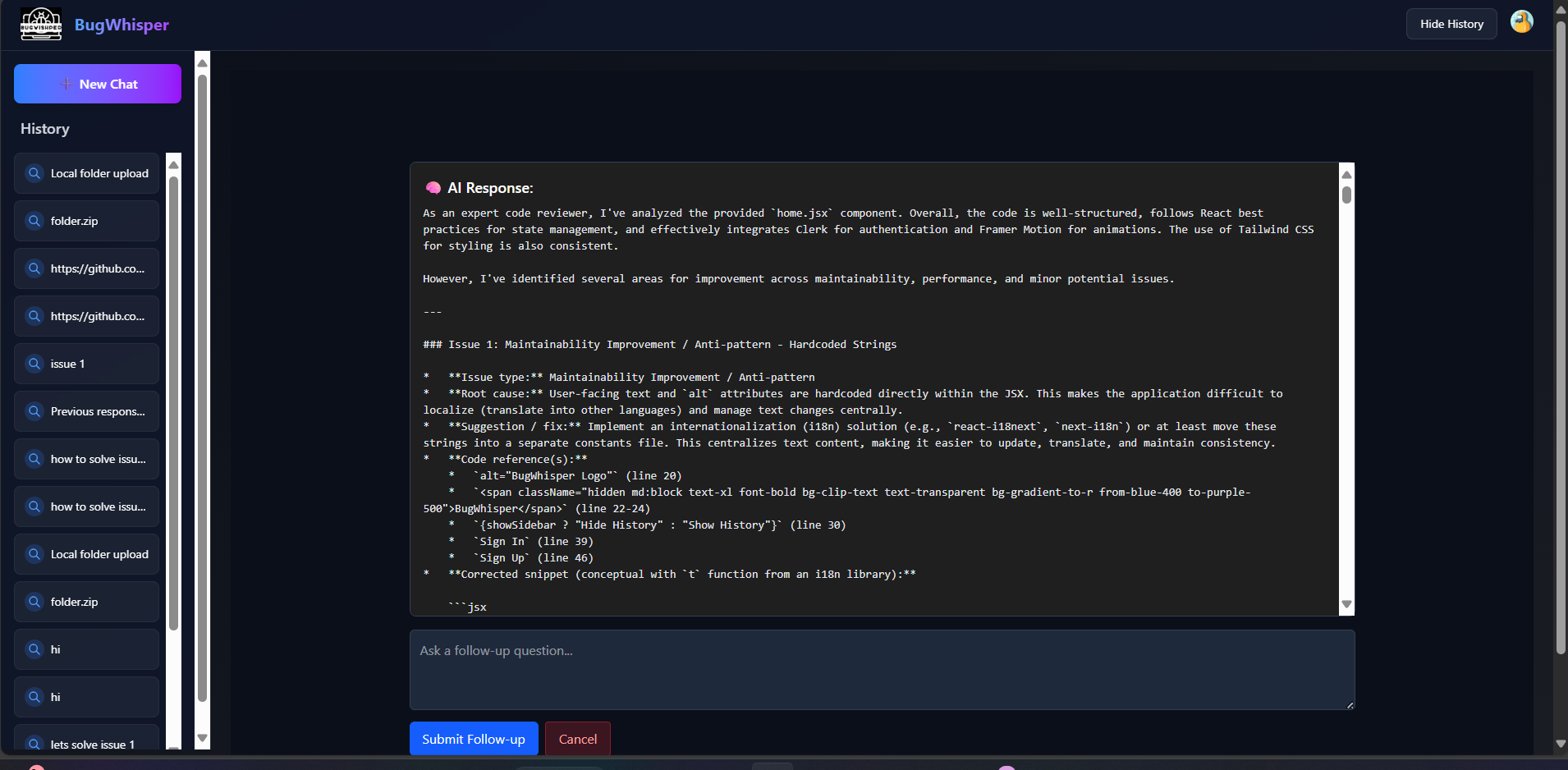Click the AI Response panel's scroll-up arrow
1568x770 pixels.
(x=1346, y=174)
